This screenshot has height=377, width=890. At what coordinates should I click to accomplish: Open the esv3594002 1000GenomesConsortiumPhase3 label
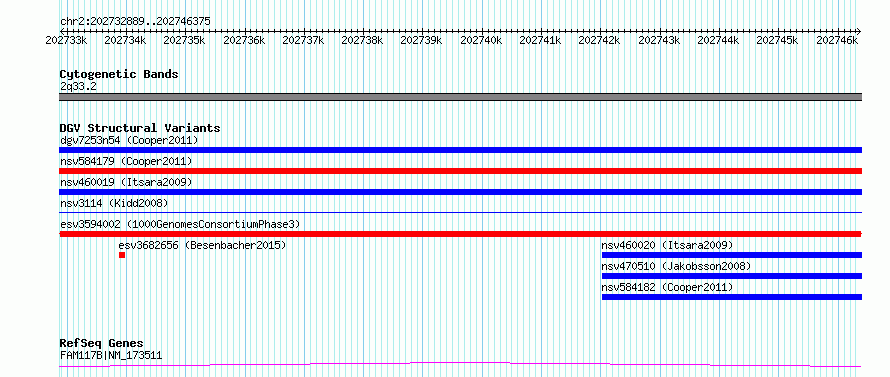180,224
